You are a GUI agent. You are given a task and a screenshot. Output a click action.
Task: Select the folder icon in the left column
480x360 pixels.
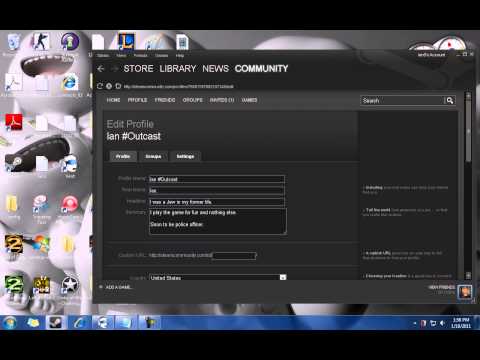[x=12, y=204]
